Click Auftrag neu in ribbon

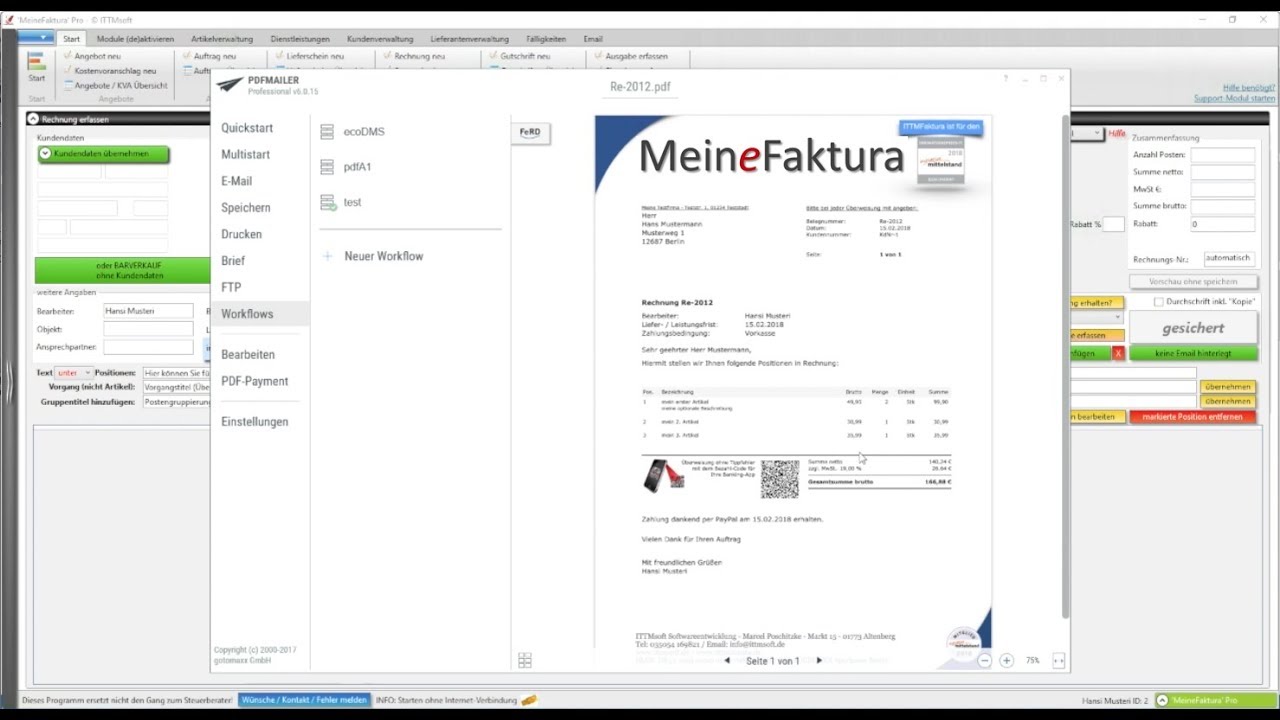(x=210, y=56)
